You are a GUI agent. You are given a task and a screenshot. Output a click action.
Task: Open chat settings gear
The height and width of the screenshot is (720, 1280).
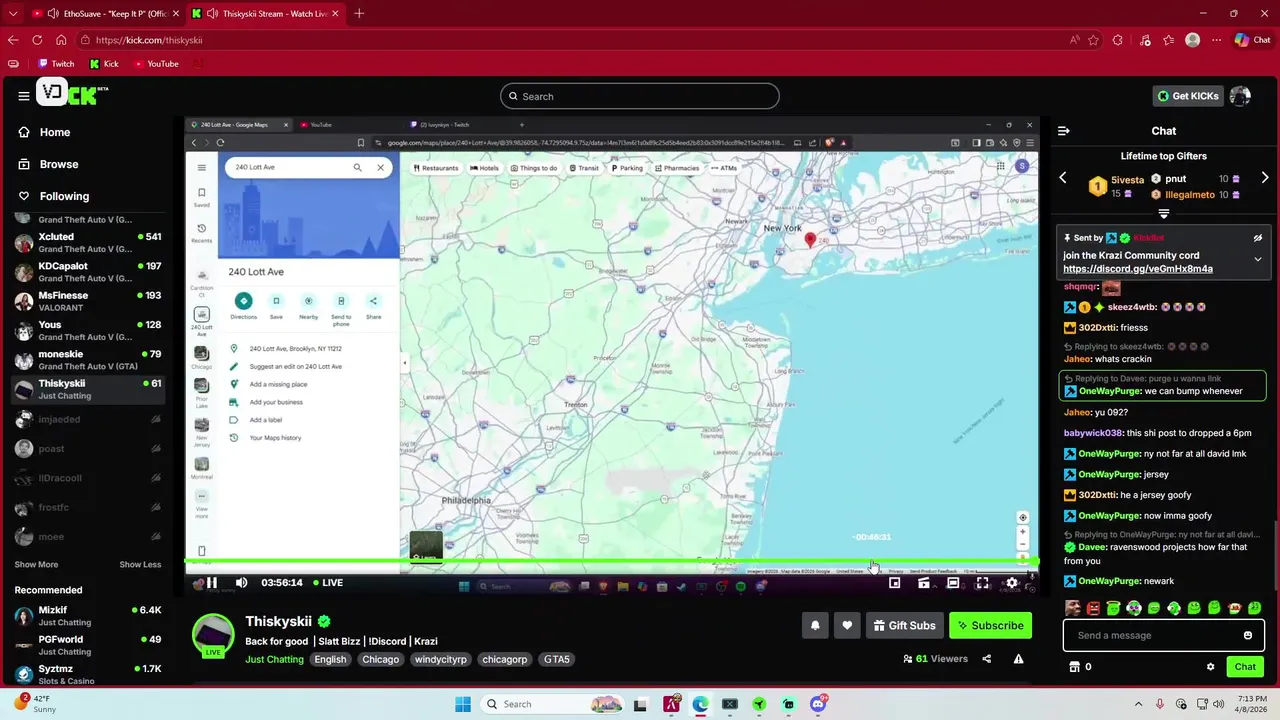click(x=1211, y=667)
